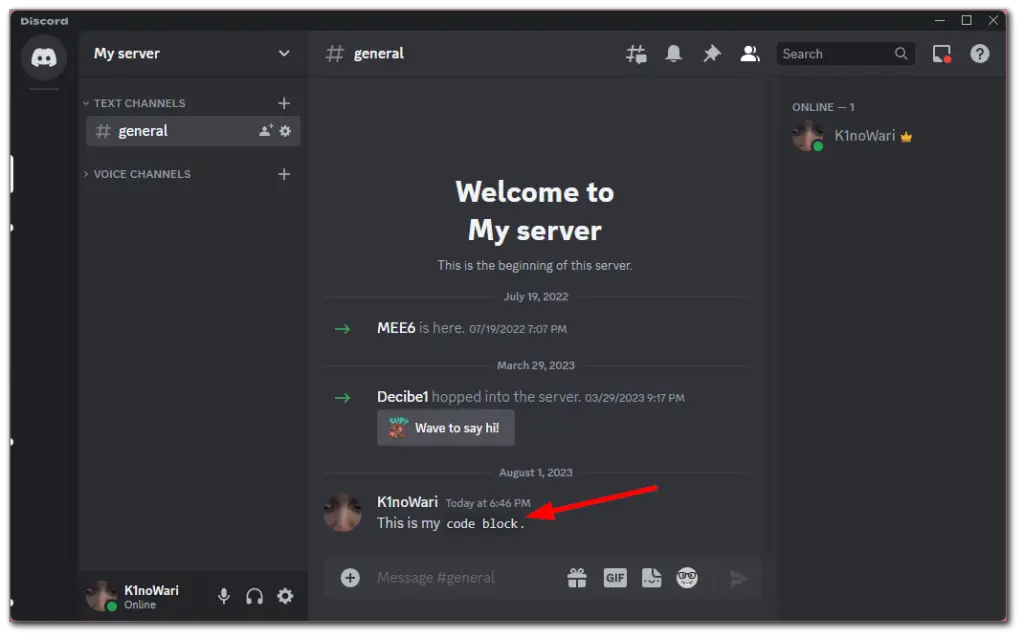The height and width of the screenshot is (639, 1024).
Task: Open the sticker picker
Action: 652,577
